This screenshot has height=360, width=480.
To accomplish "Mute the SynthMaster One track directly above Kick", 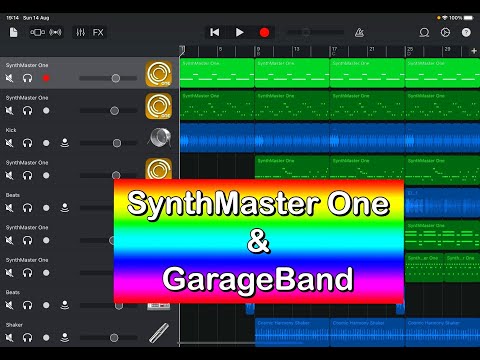I will (x=9, y=111).
